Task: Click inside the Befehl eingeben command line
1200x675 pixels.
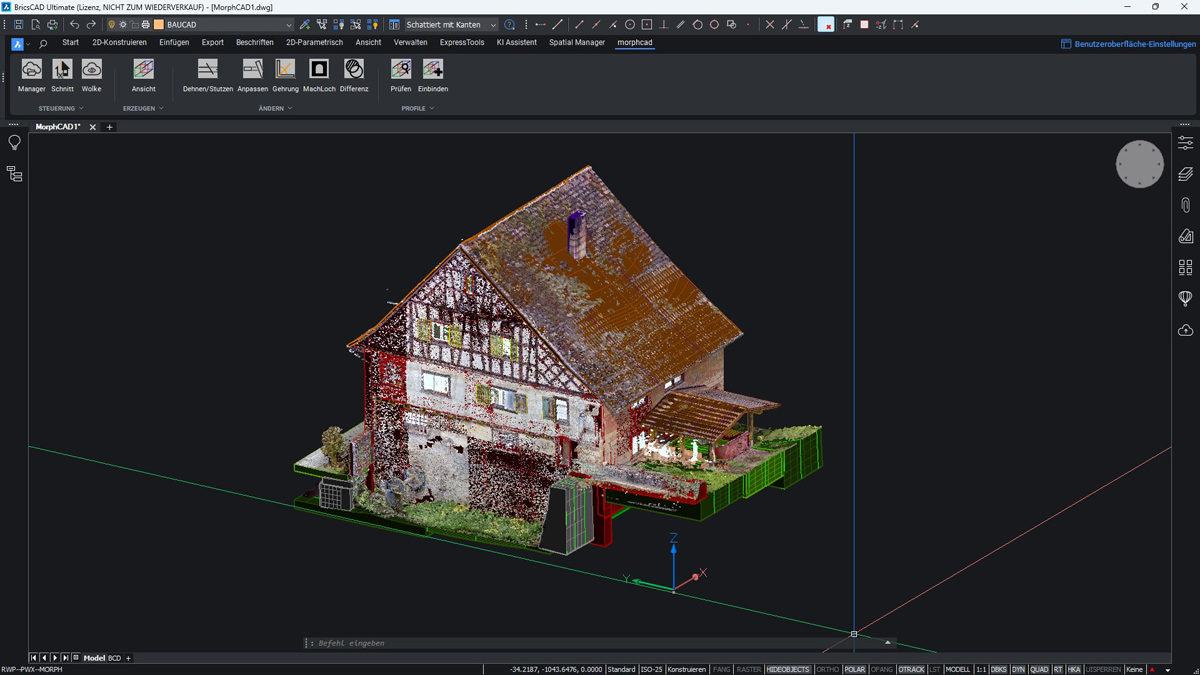Action: click(x=450, y=643)
